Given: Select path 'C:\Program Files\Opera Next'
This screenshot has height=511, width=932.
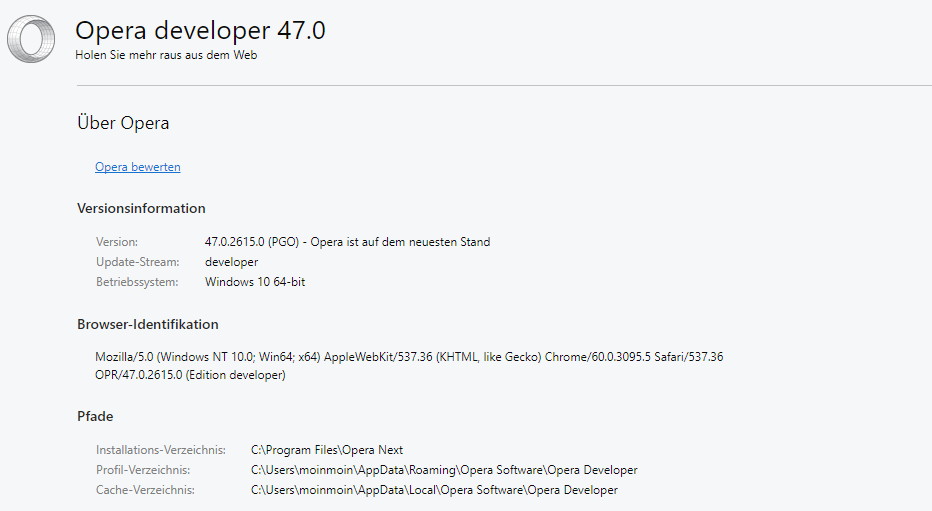Looking at the screenshot, I should pyautogui.click(x=327, y=450).
